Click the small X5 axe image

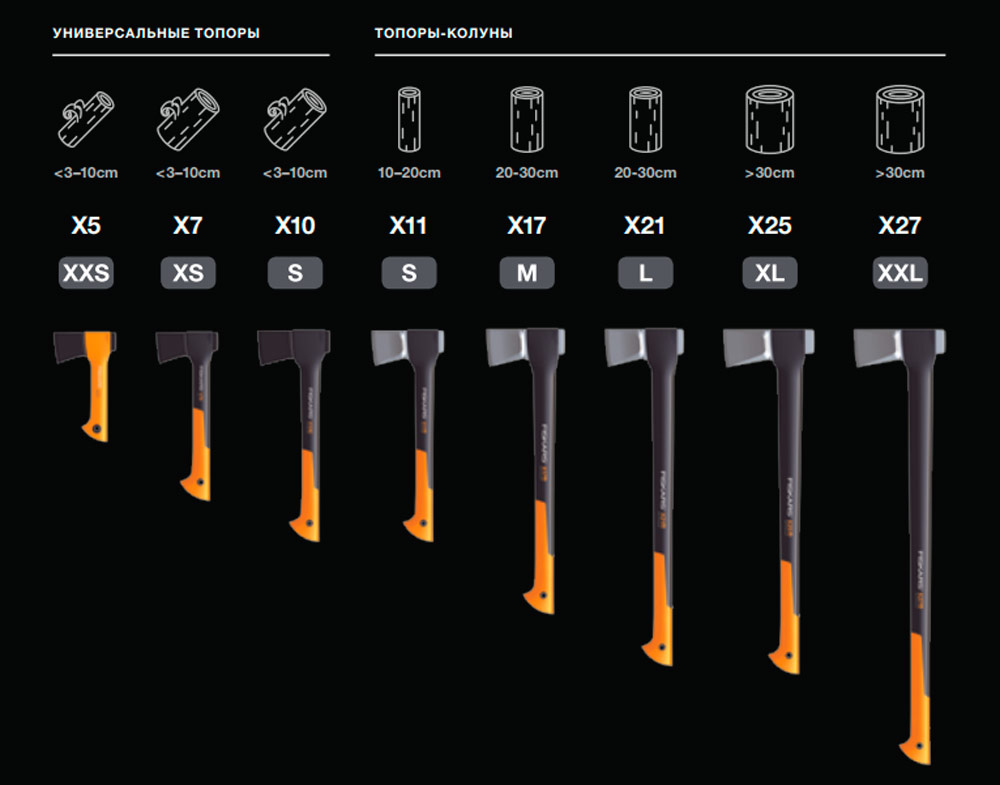[x=88, y=380]
